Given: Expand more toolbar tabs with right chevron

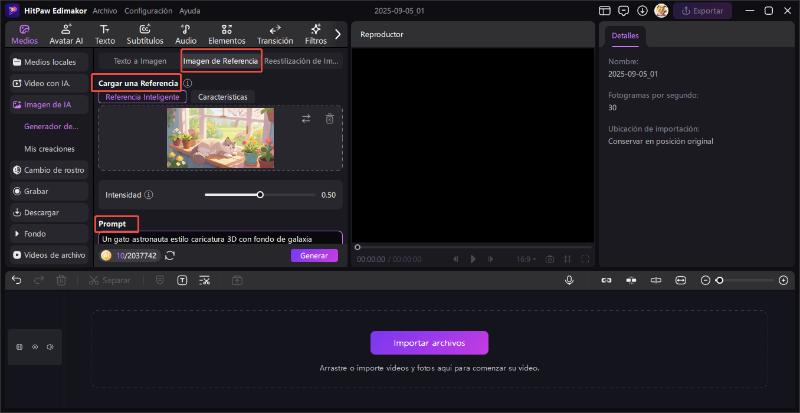Looking at the screenshot, I should [338, 34].
